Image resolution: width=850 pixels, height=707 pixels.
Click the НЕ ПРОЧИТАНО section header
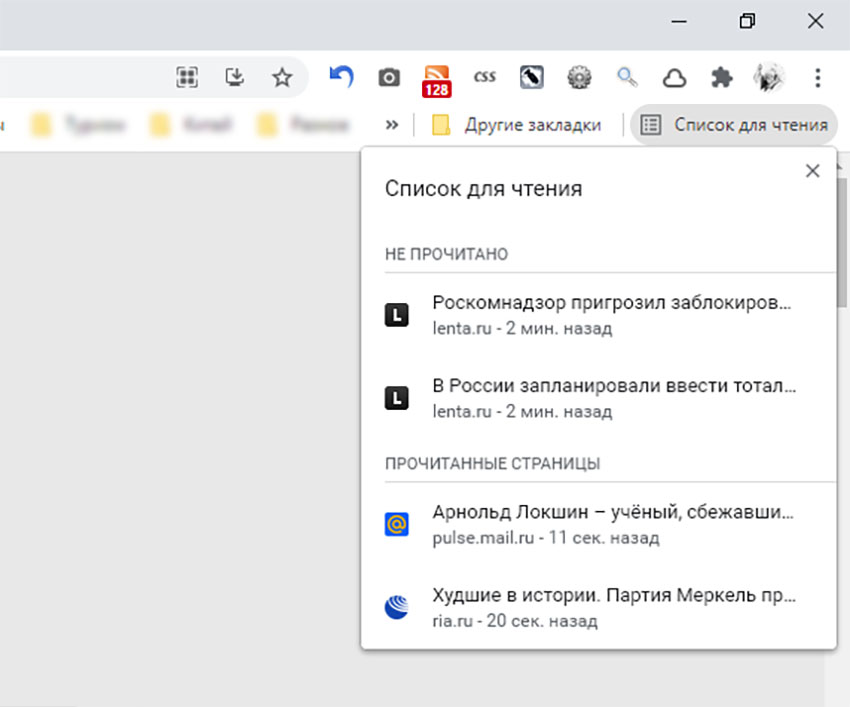coord(447,254)
